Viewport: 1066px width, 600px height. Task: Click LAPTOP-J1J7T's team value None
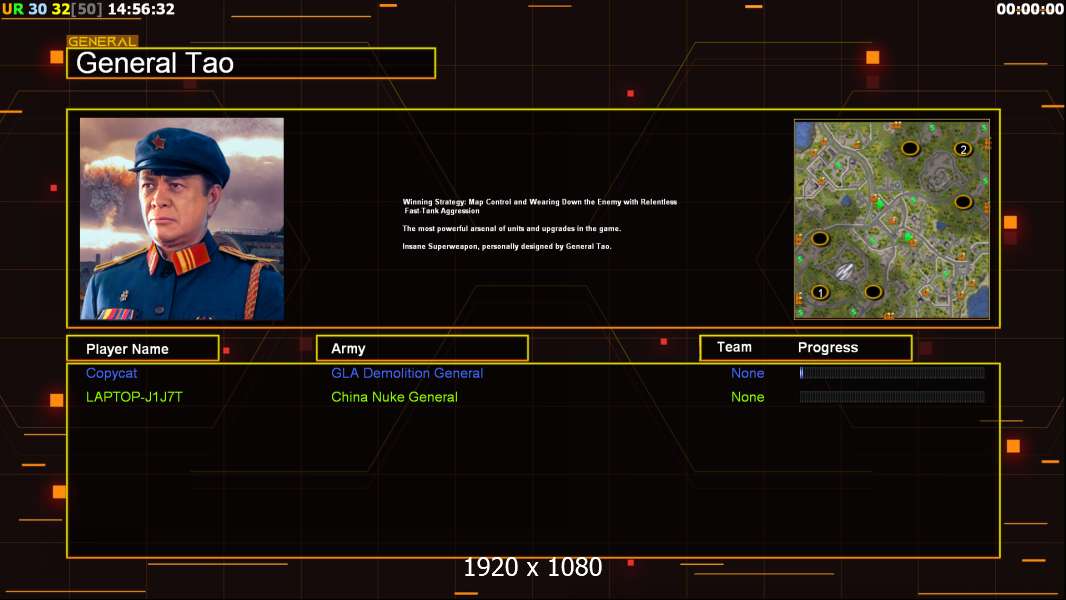pyautogui.click(x=747, y=397)
